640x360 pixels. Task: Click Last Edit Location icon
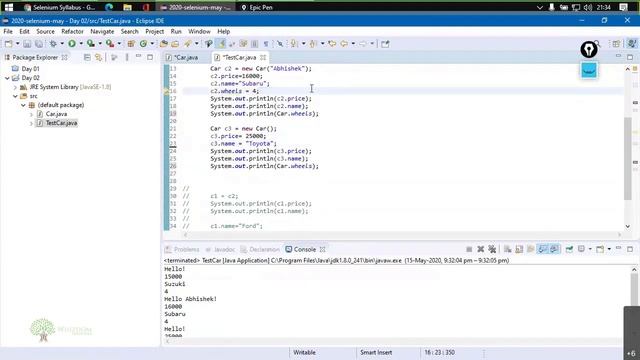click(332, 44)
